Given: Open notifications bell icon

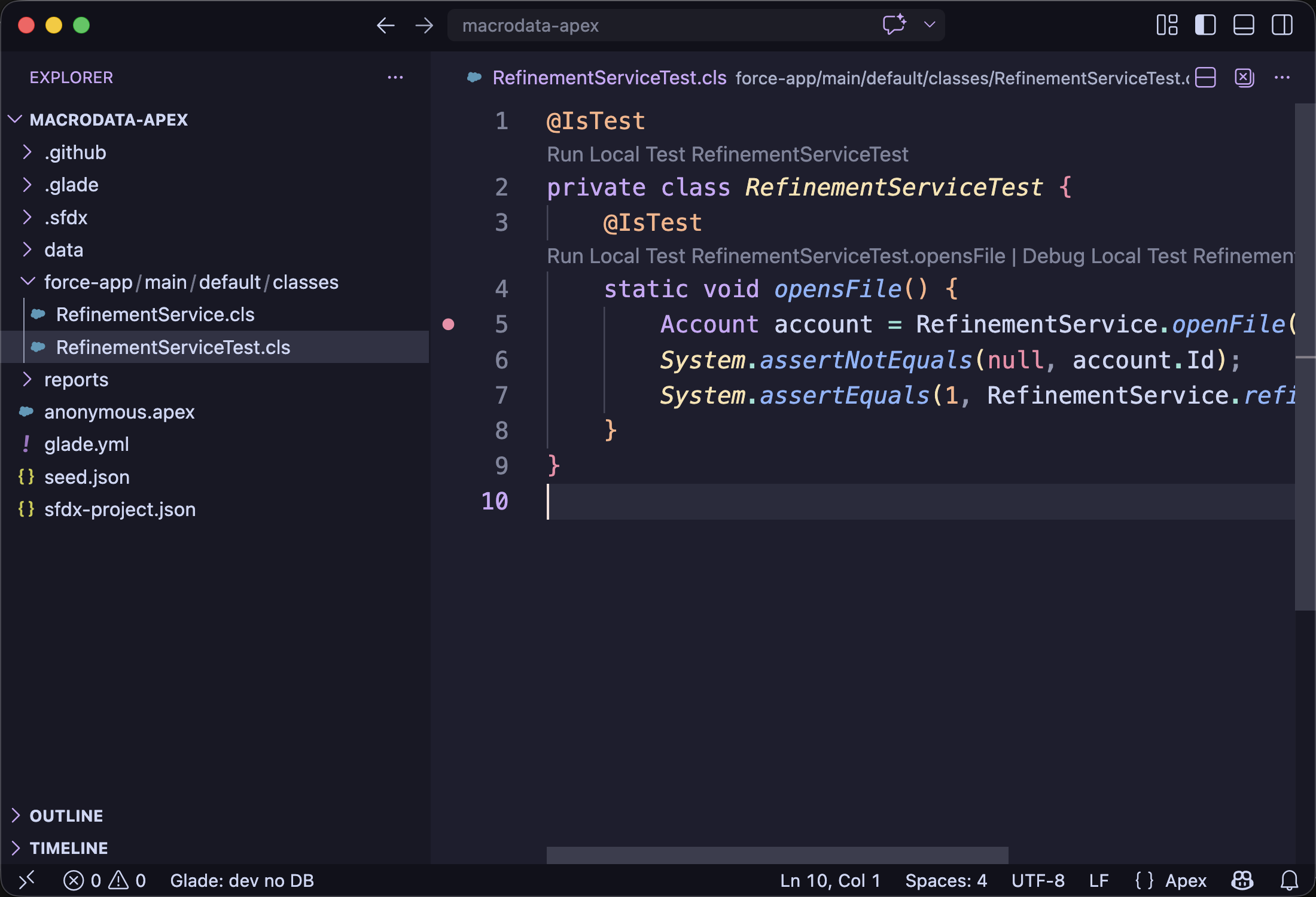Looking at the screenshot, I should point(1289,880).
